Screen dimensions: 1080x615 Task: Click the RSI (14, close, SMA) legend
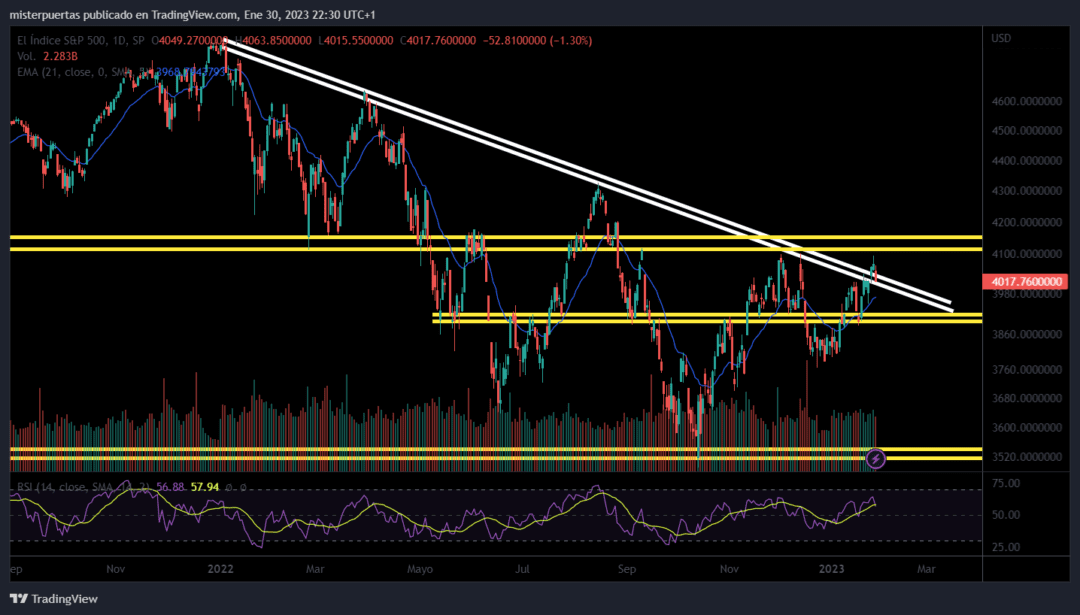(x=83, y=487)
